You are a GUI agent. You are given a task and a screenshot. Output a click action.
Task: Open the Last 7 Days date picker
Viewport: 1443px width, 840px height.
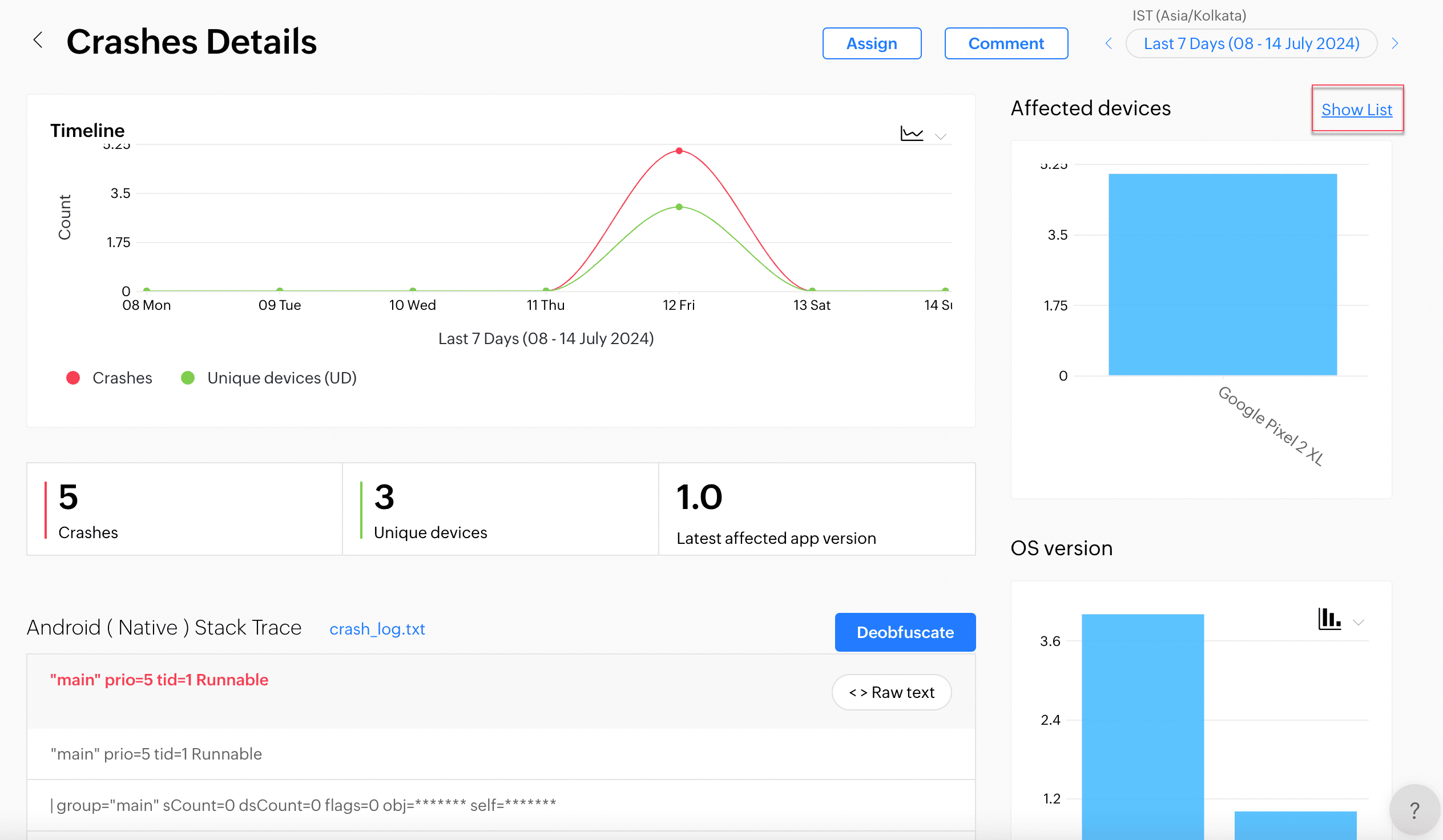pos(1251,43)
